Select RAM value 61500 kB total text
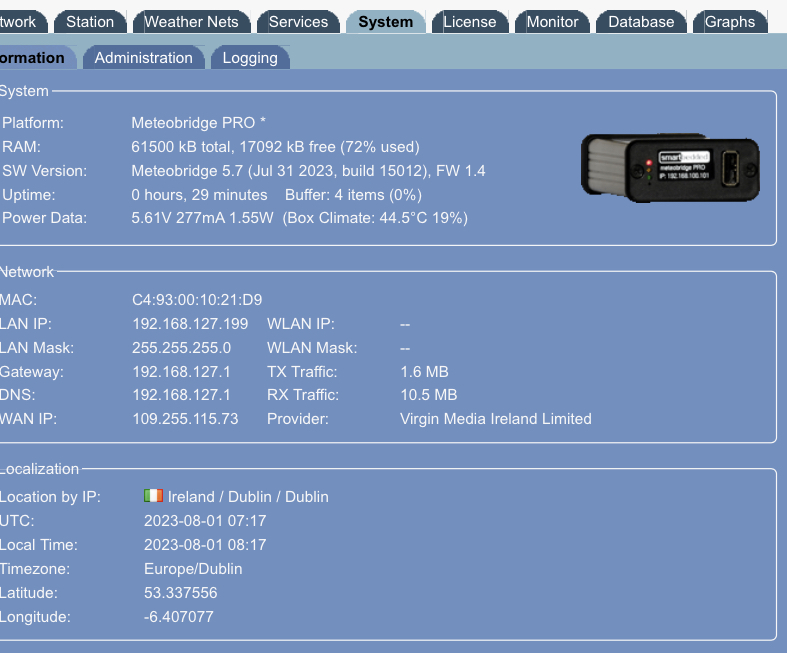Image resolution: width=787 pixels, height=653 pixels. pos(181,147)
